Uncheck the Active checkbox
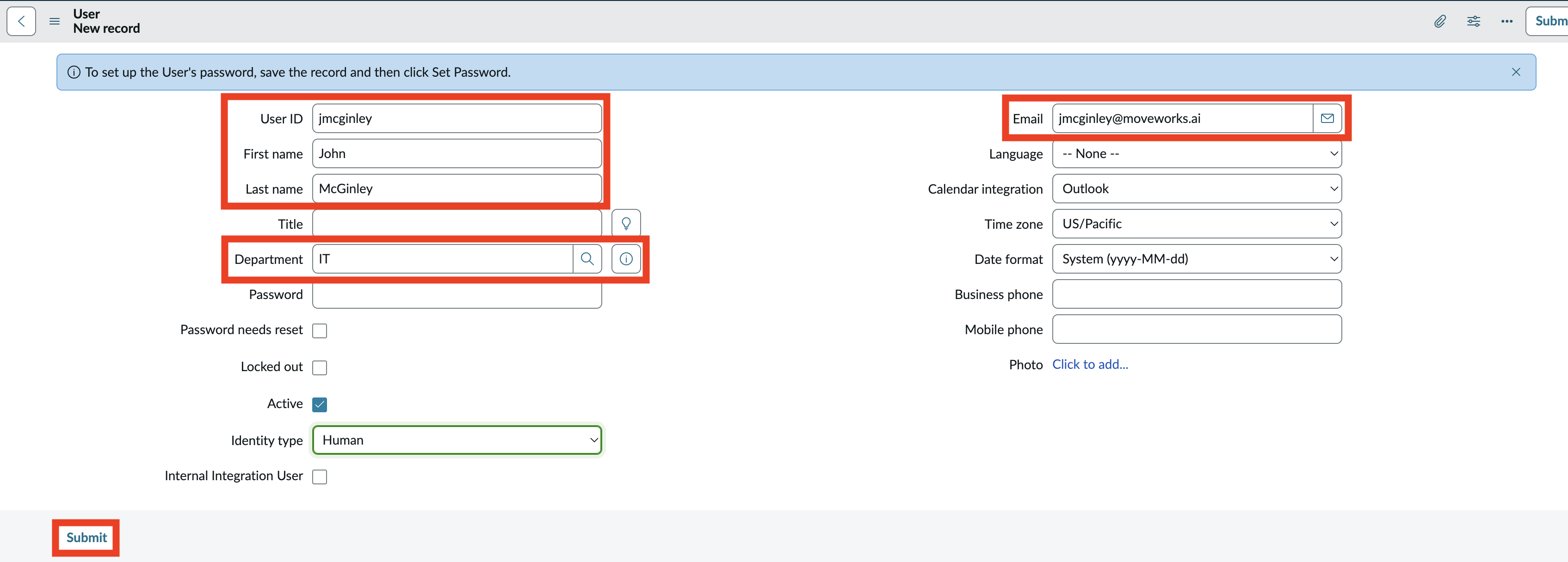 click(x=320, y=404)
